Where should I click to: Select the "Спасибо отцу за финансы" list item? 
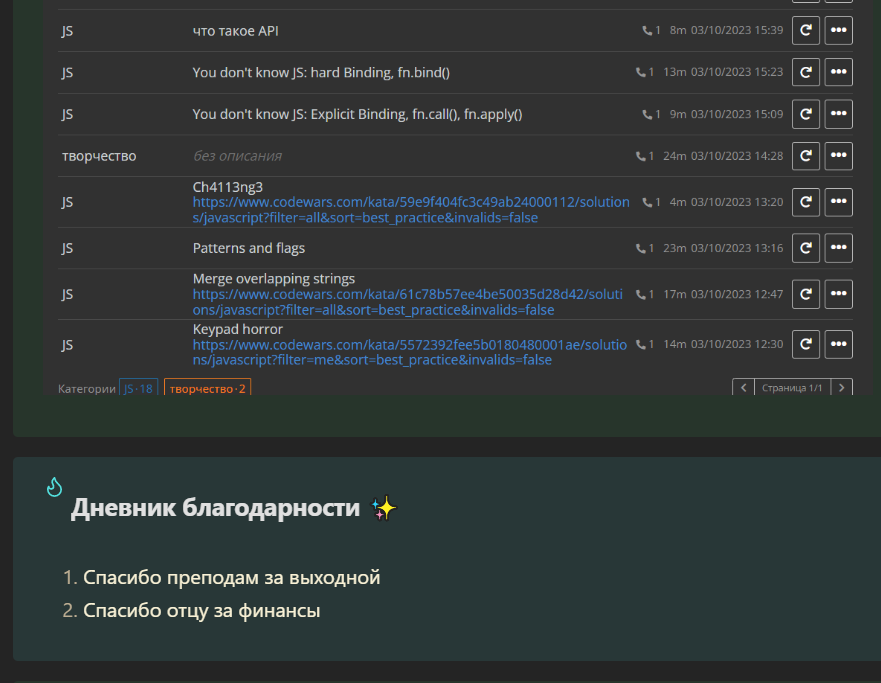click(201, 610)
